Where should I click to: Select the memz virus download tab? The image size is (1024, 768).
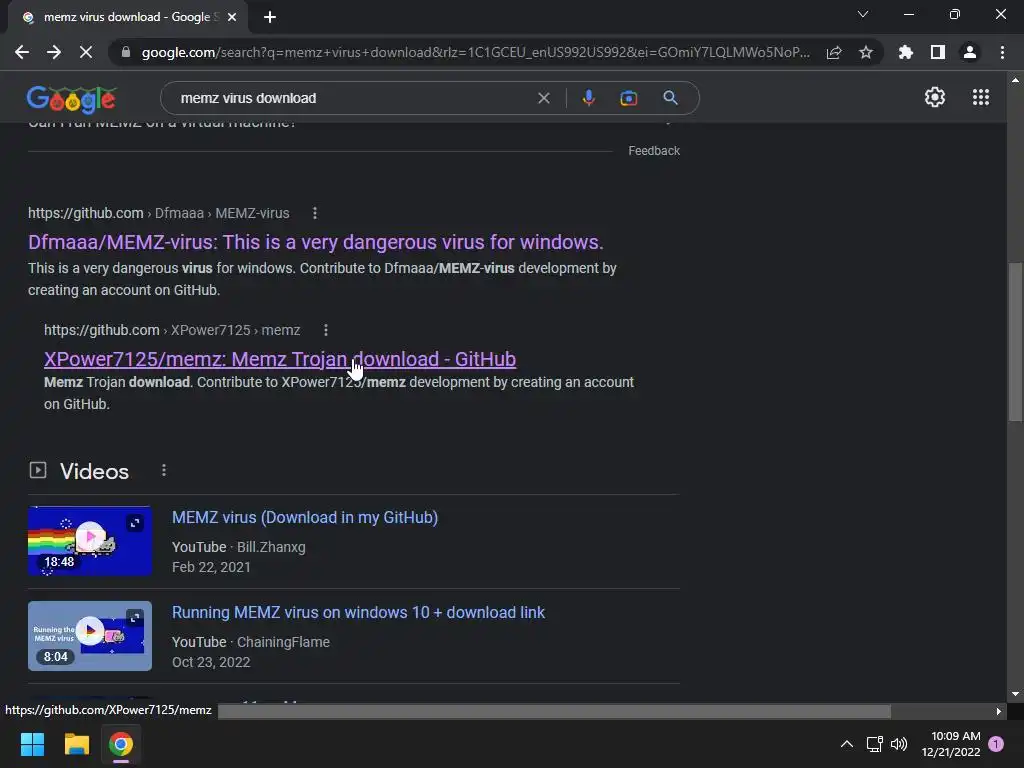127,17
